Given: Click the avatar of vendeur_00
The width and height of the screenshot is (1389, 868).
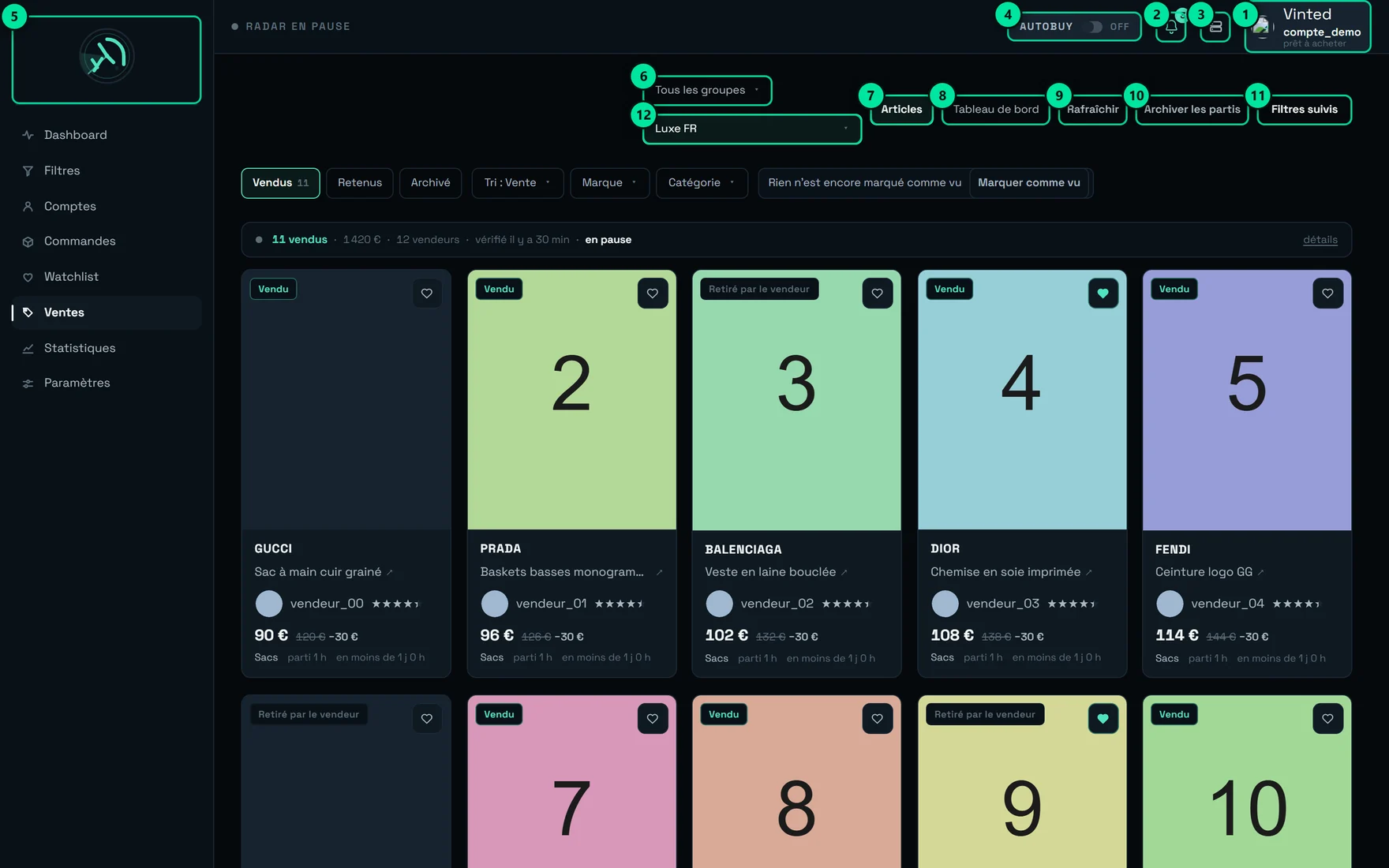Looking at the screenshot, I should 268,604.
